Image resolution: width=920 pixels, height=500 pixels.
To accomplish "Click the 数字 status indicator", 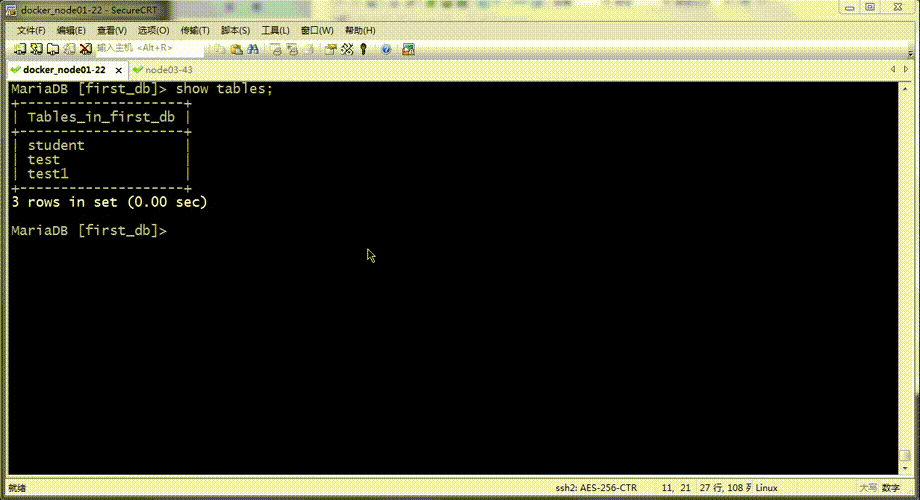I will click(891, 488).
